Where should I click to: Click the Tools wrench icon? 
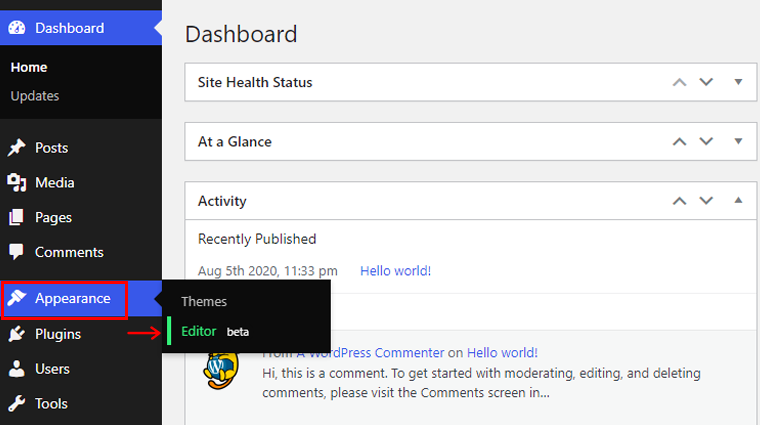tap(17, 404)
